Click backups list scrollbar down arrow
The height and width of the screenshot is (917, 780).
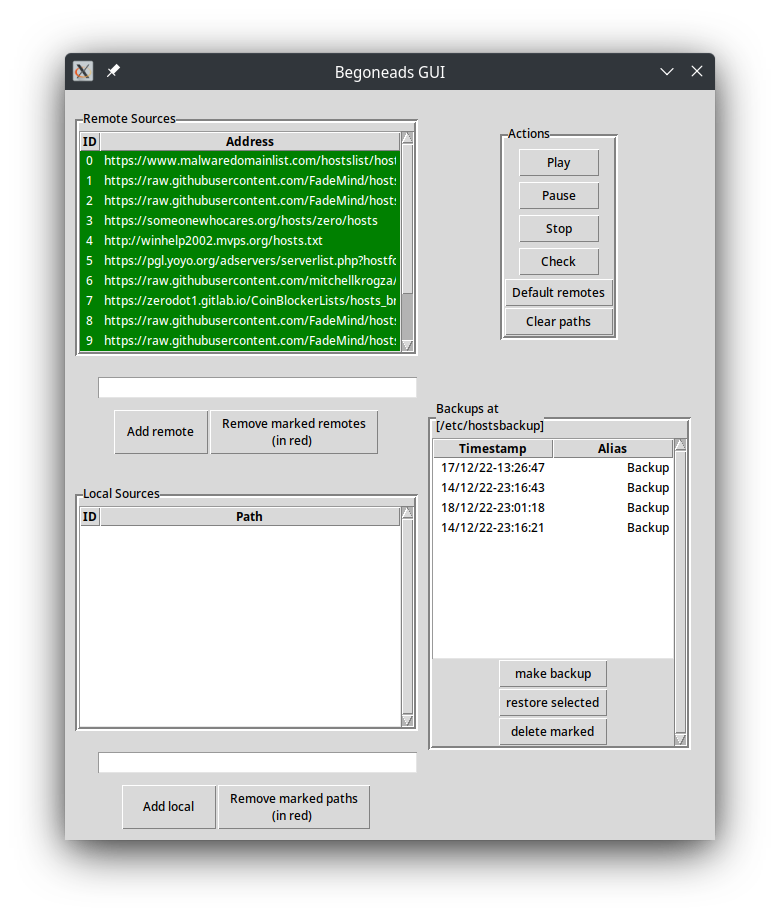(x=680, y=739)
